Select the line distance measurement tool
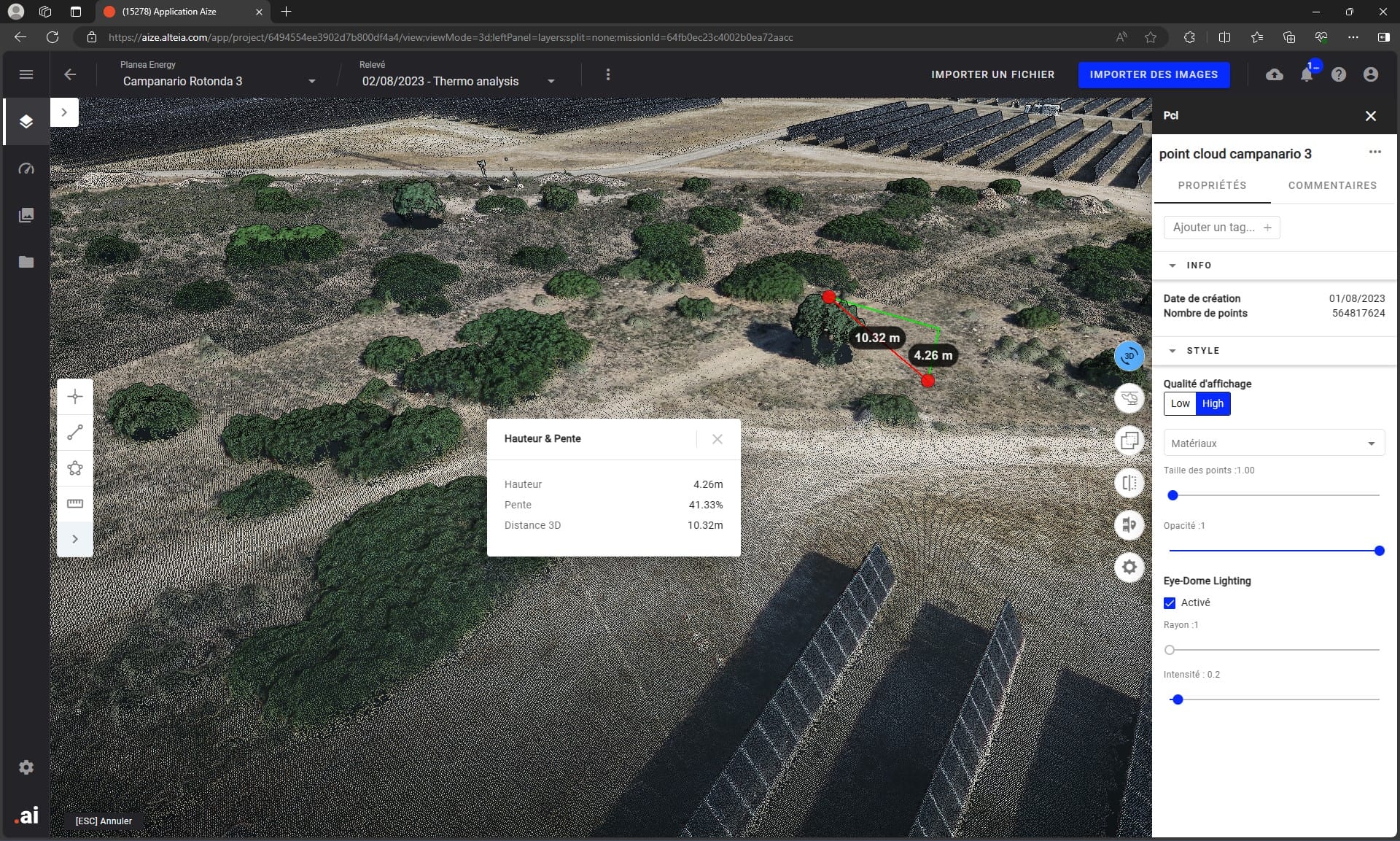The image size is (1400, 841). tap(75, 433)
